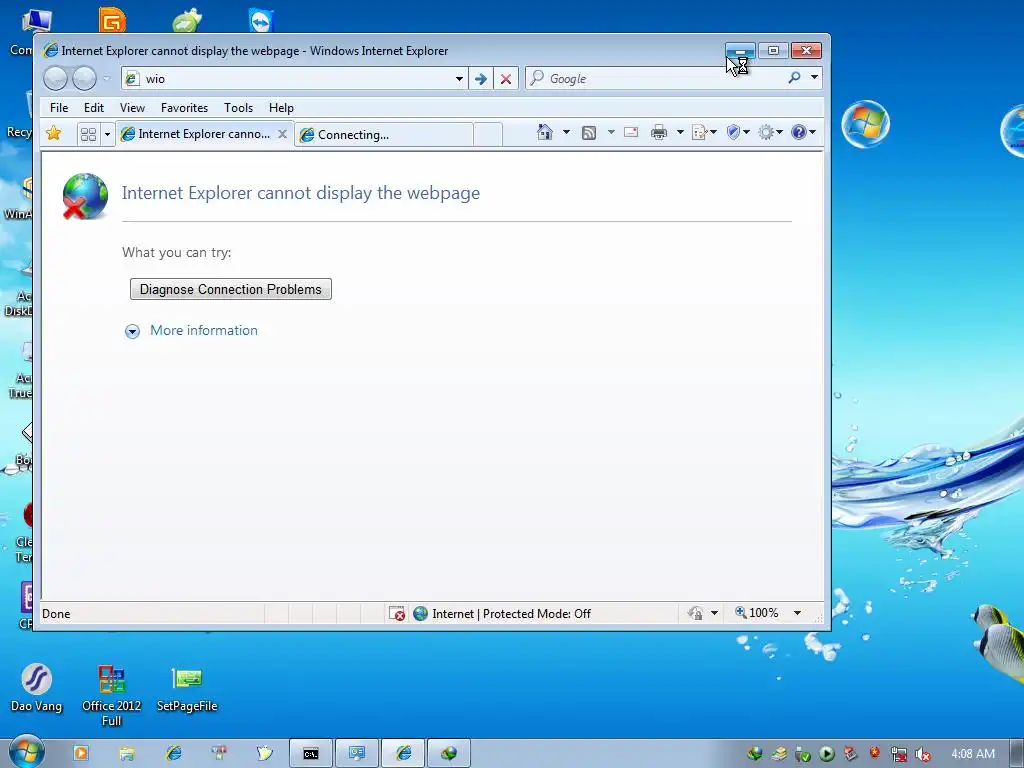Expand More information section
1024x768 pixels.
tap(132, 332)
